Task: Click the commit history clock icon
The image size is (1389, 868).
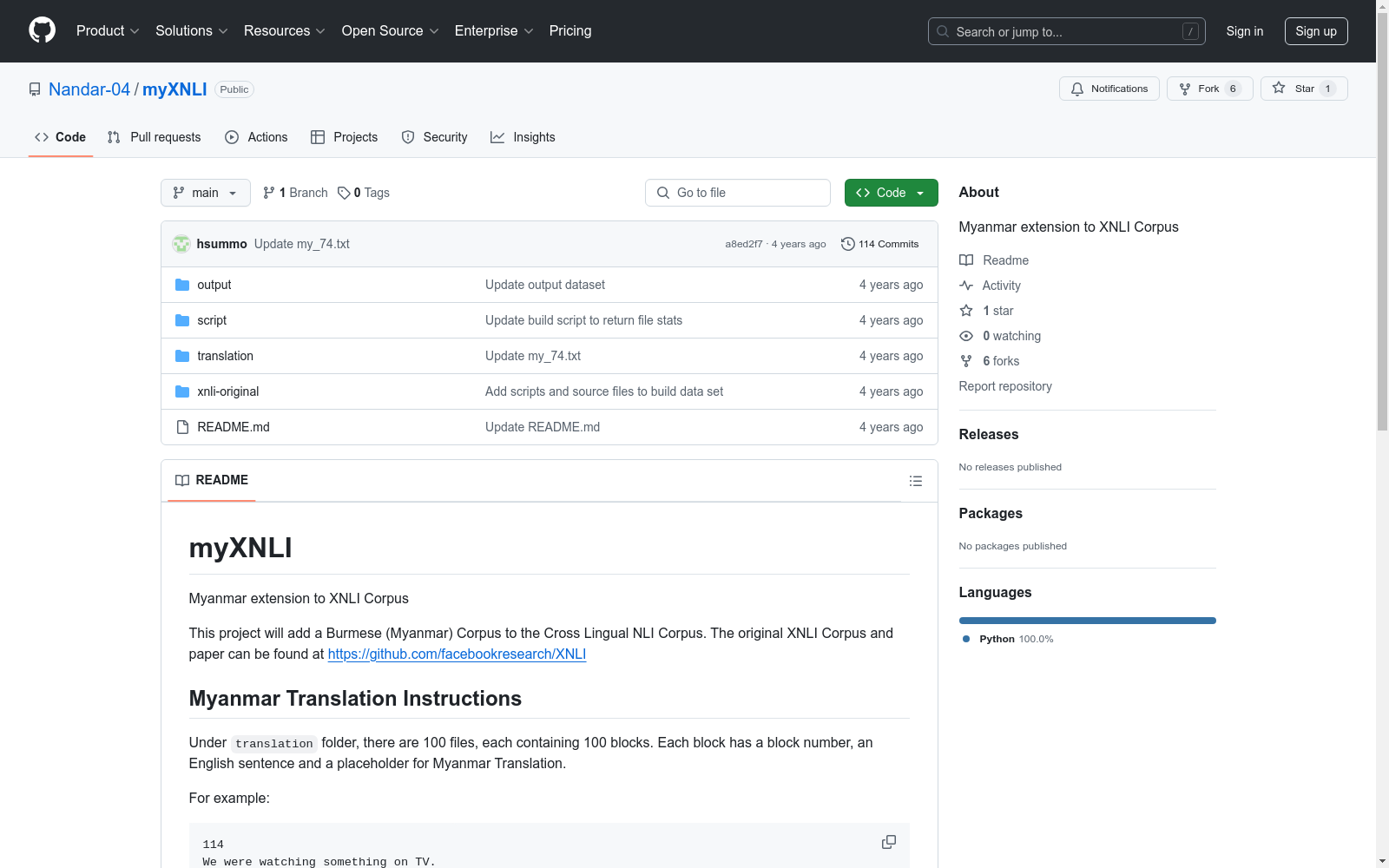Action: [848, 244]
